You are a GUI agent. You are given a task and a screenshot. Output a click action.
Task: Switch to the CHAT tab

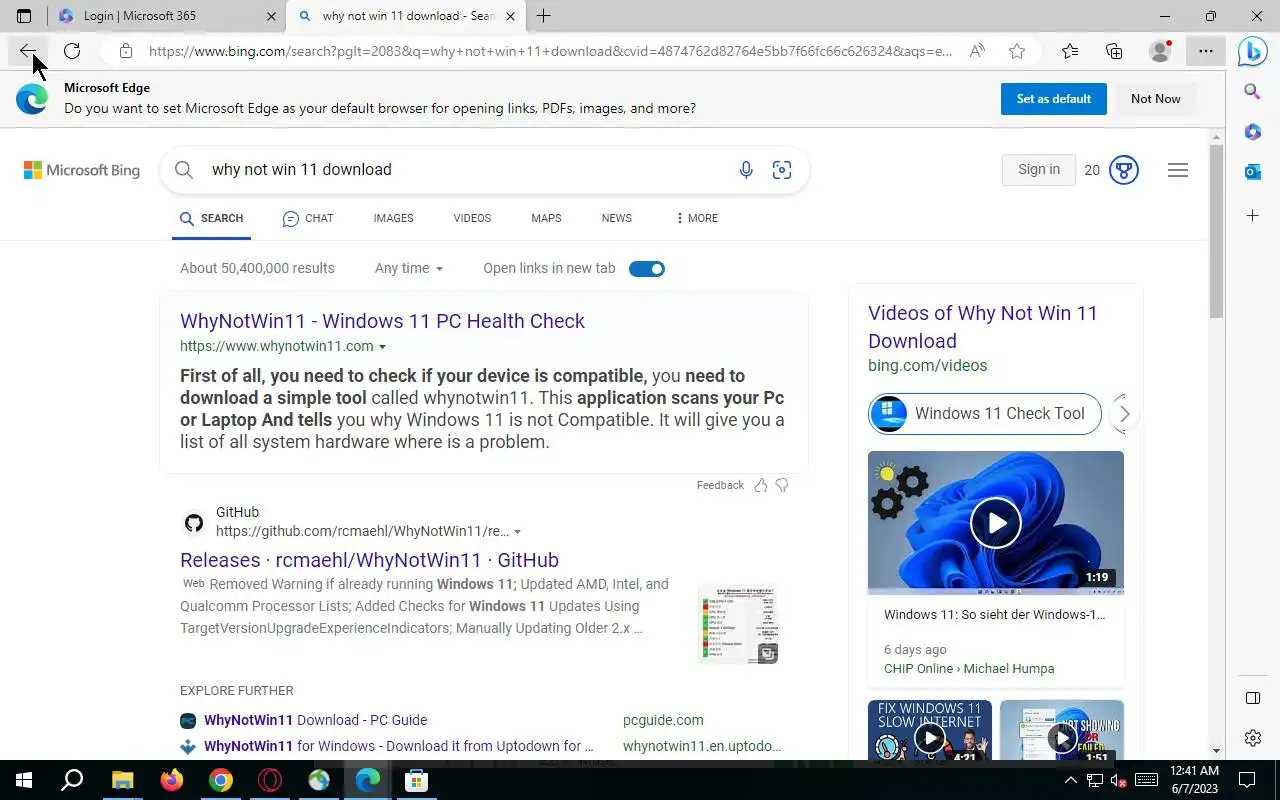[x=308, y=218]
